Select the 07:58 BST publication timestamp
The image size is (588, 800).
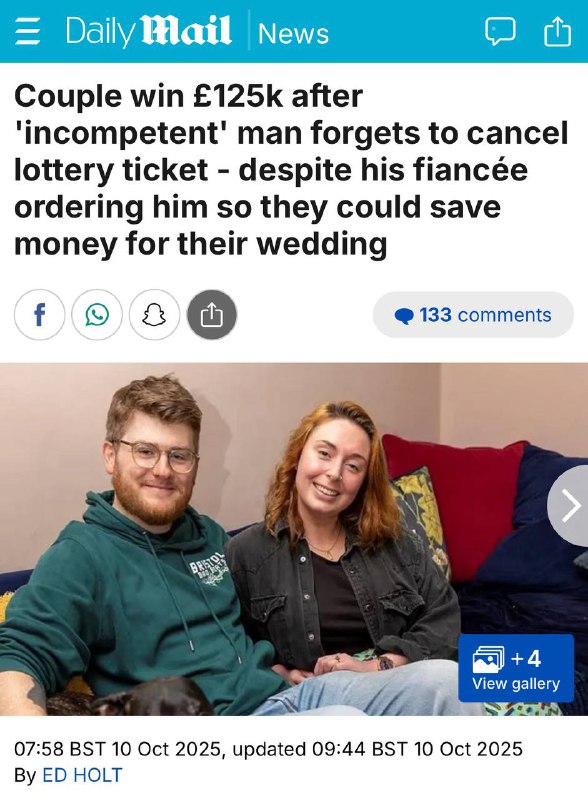[x=118, y=749]
